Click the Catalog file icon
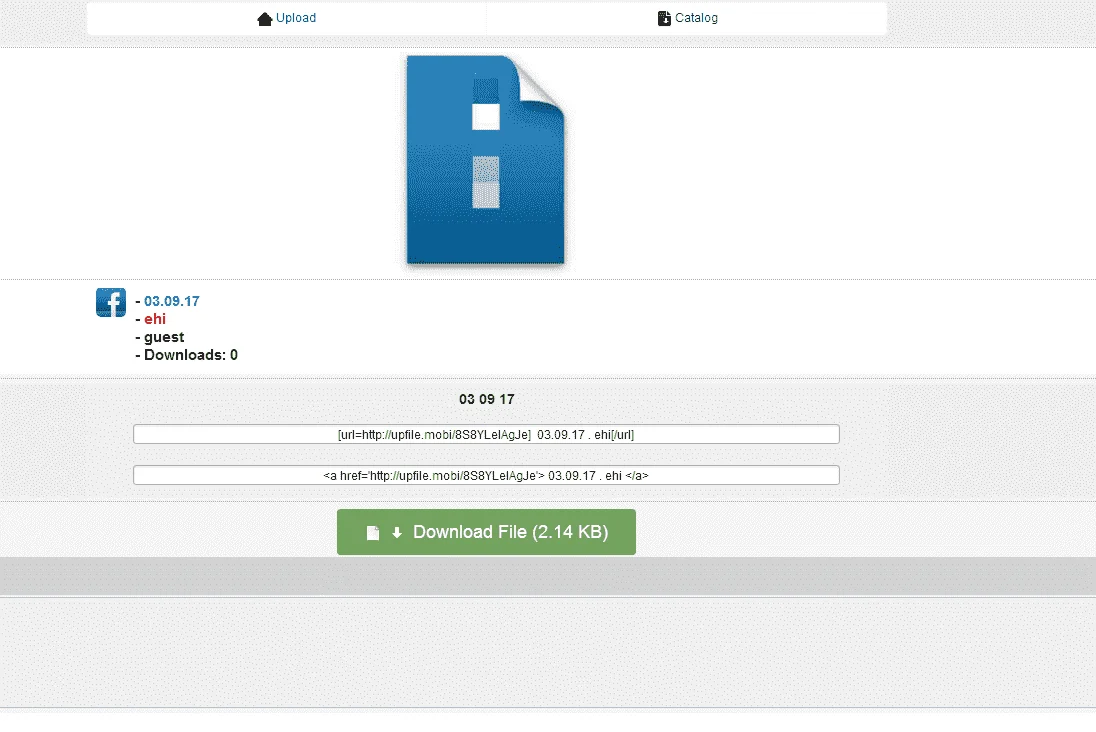1096x732 pixels. click(x=664, y=18)
